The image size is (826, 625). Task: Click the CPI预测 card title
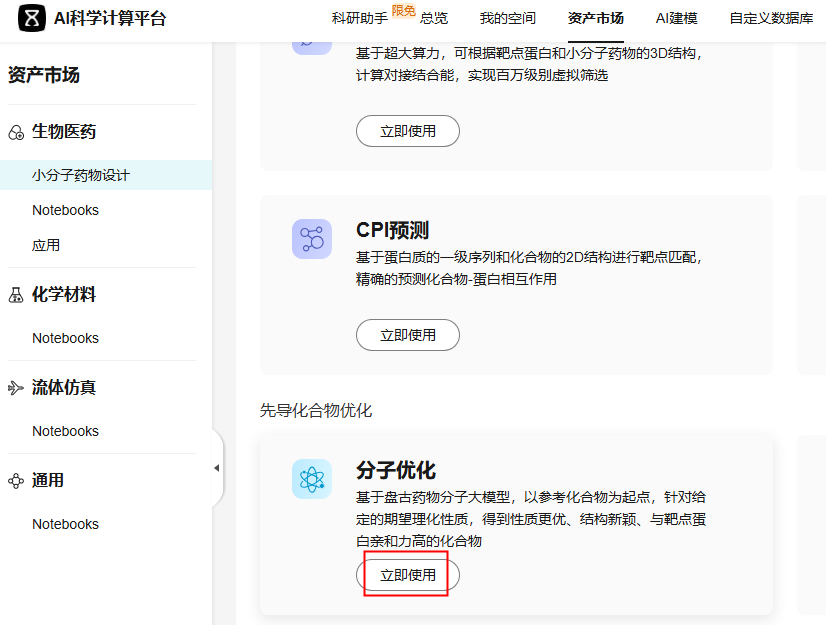tap(392, 230)
